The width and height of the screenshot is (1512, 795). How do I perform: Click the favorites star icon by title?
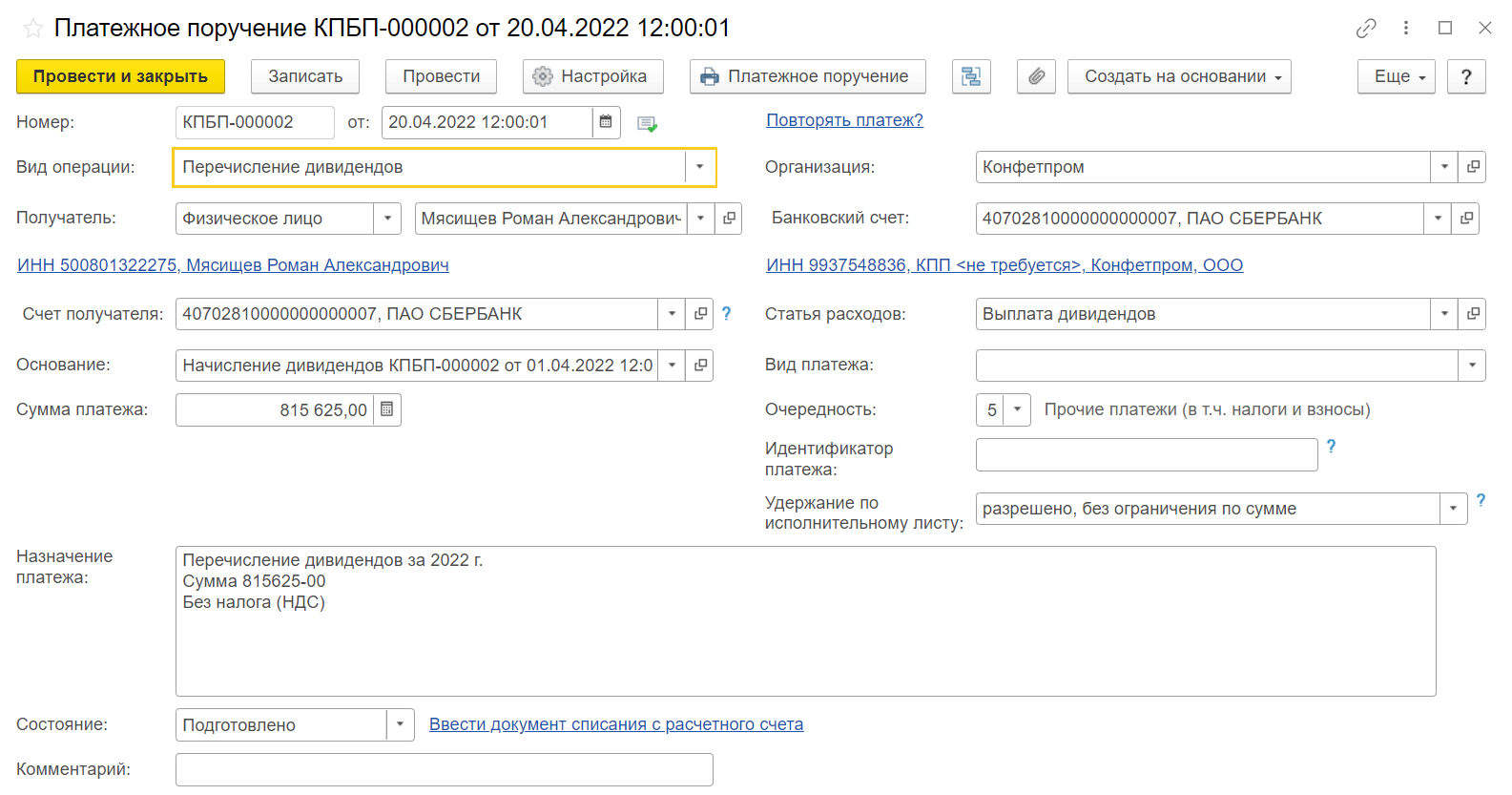pyautogui.click(x=33, y=28)
